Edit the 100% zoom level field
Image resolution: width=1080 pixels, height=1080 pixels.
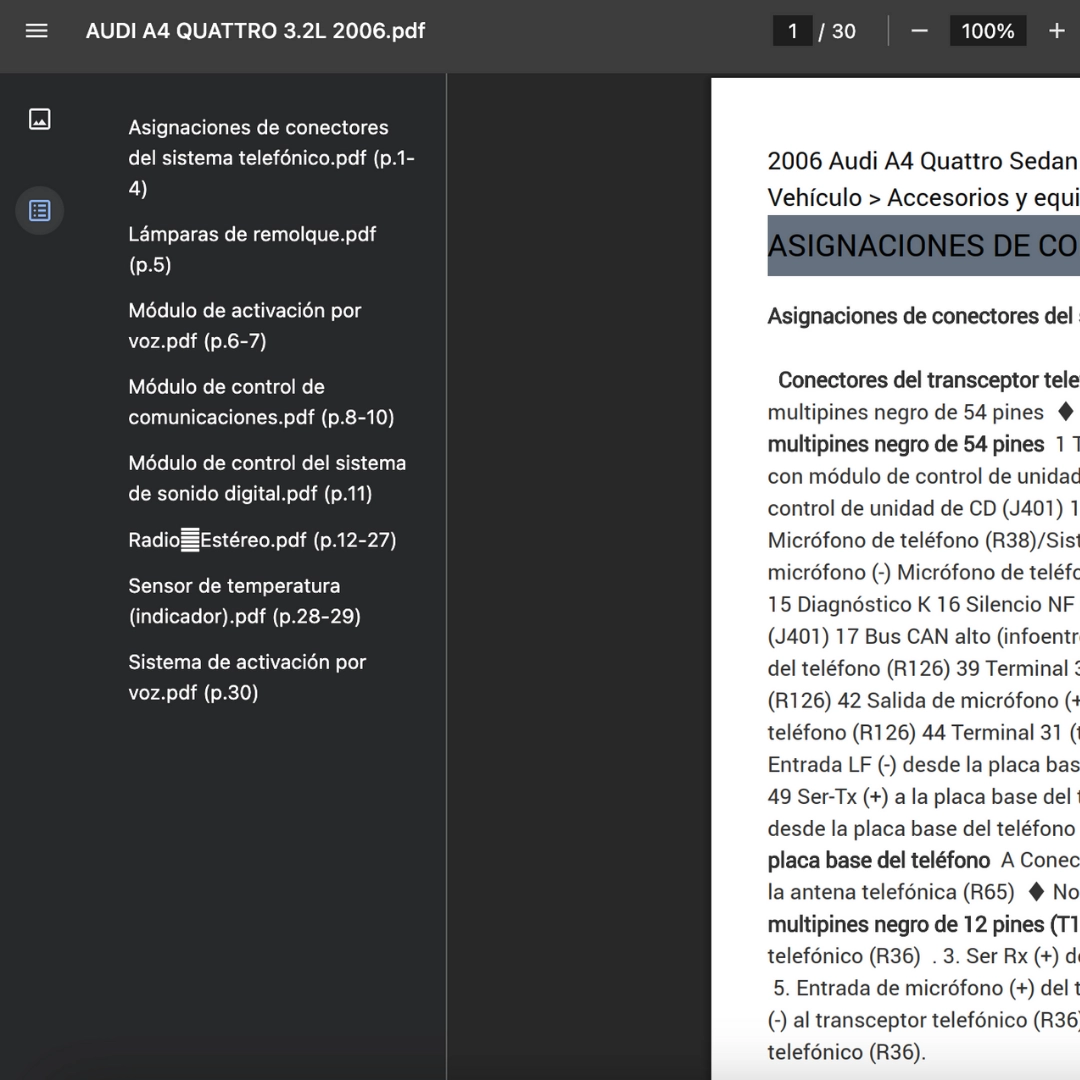tap(988, 31)
